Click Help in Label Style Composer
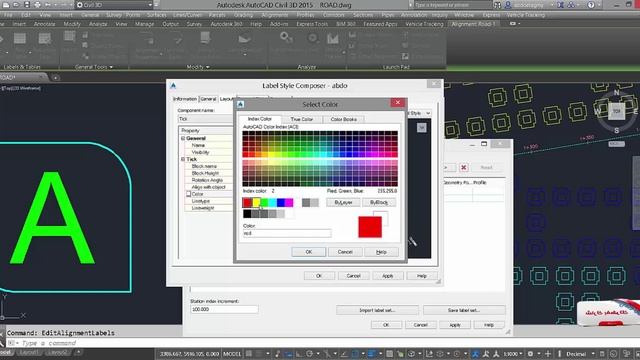The image size is (640, 360). 422,276
